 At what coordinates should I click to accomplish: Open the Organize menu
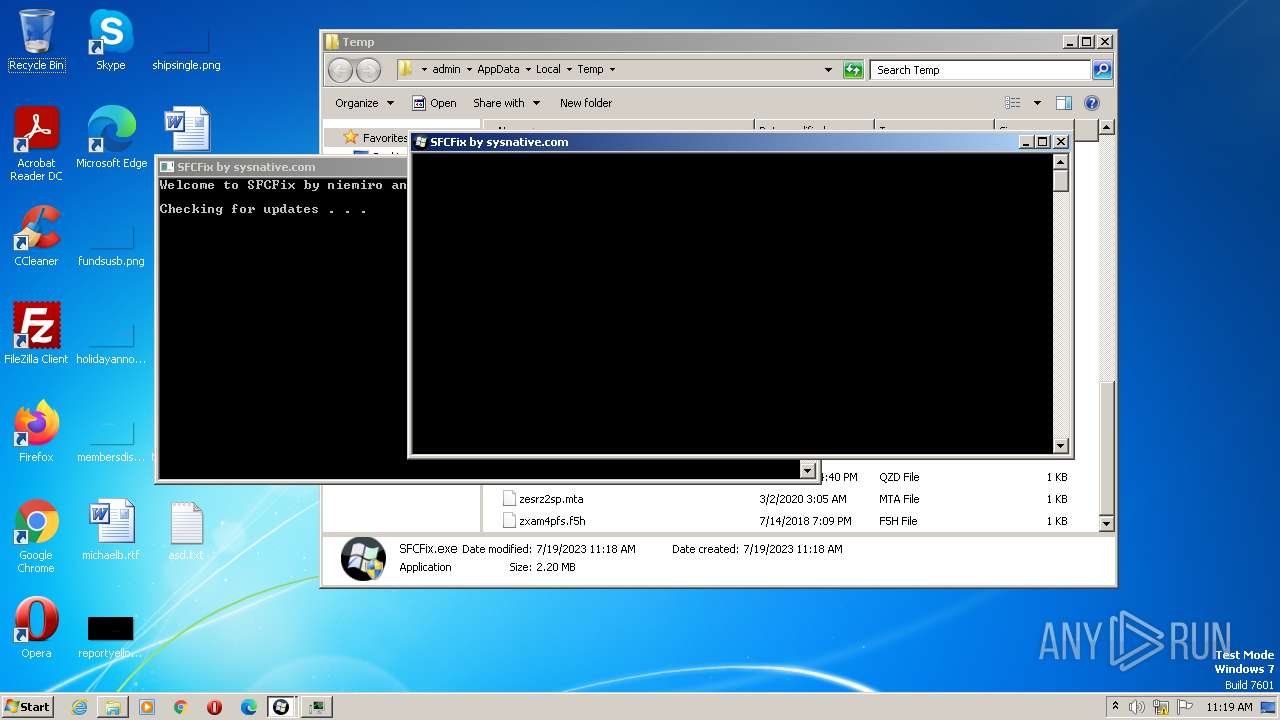coord(364,103)
